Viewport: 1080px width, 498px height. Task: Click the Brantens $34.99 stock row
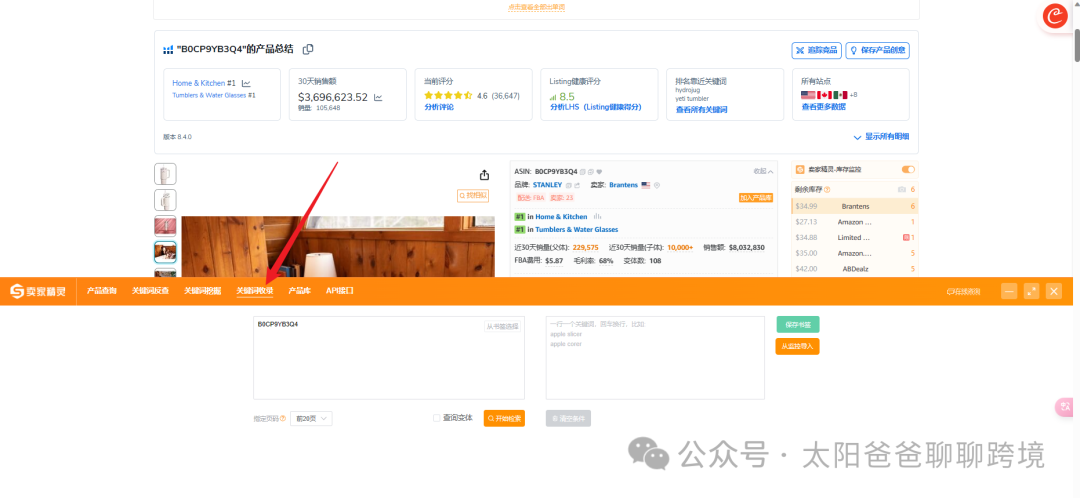point(855,206)
